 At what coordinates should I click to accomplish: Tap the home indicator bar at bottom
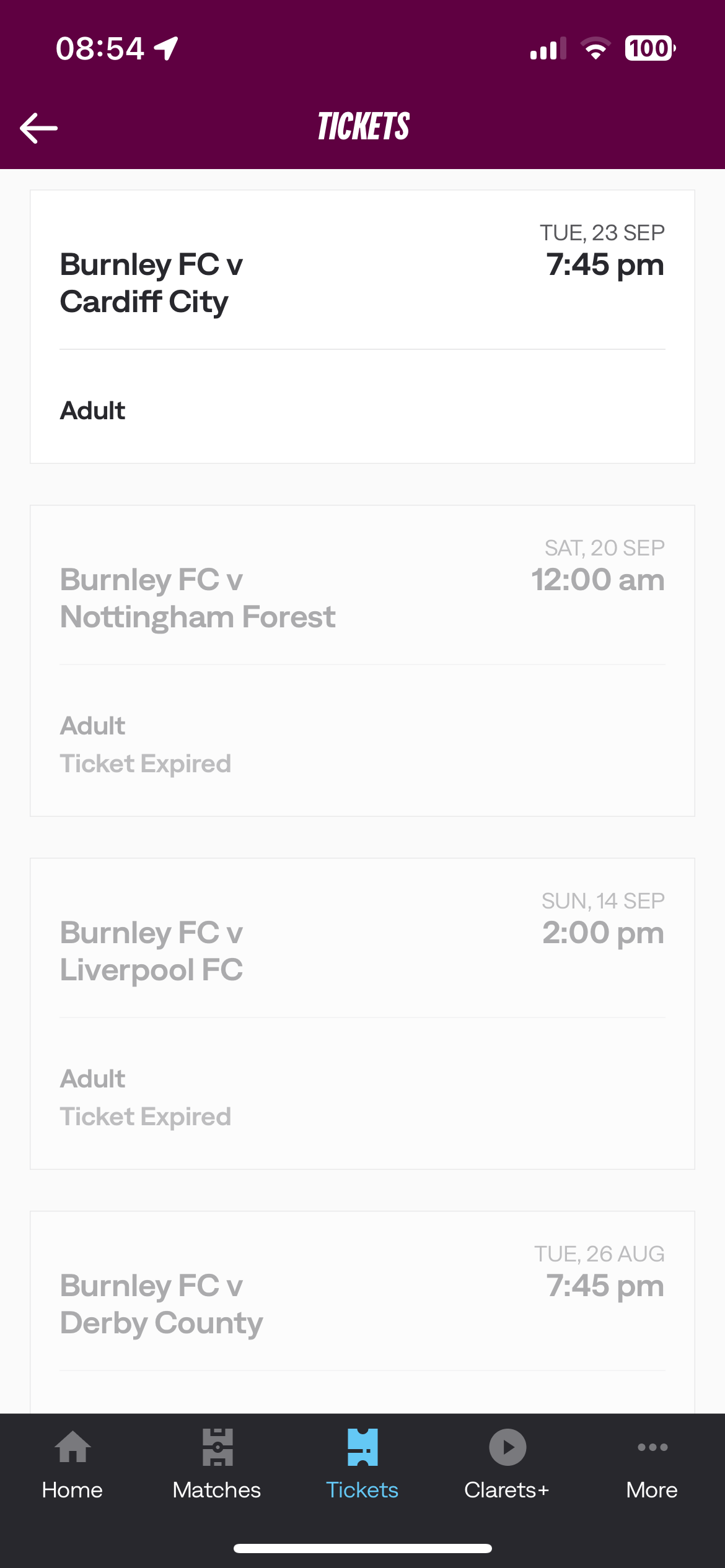point(362,1548)
